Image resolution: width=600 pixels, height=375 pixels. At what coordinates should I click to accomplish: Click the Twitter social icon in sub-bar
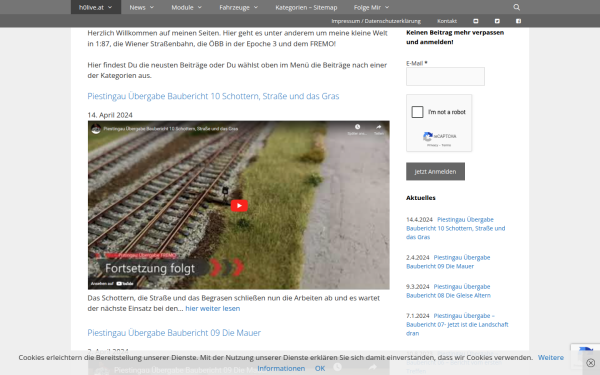point(497,21)
